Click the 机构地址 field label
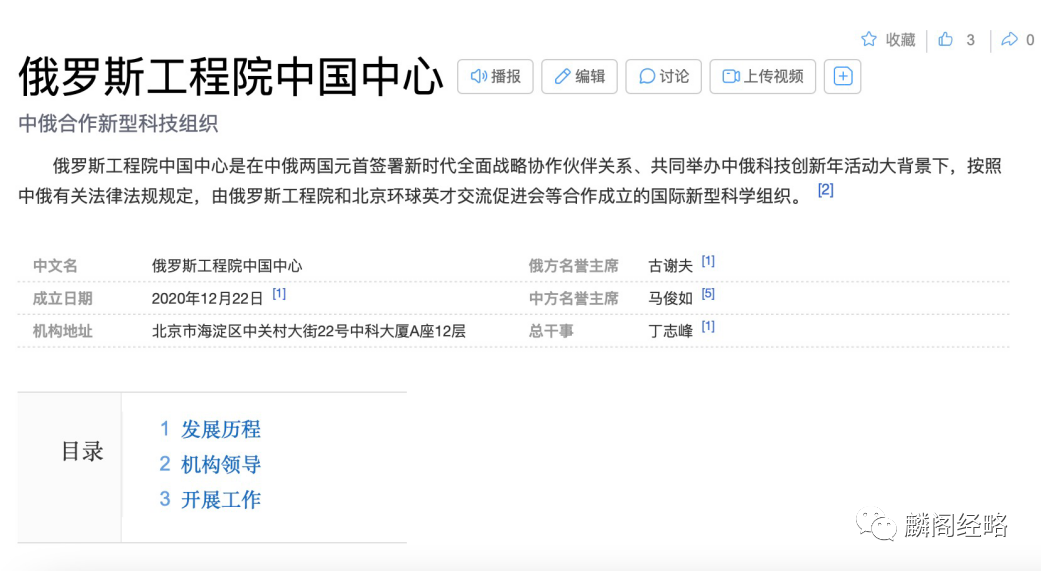Image resolution: width=1041 pixels, height=571 pixels. [62, 331]
